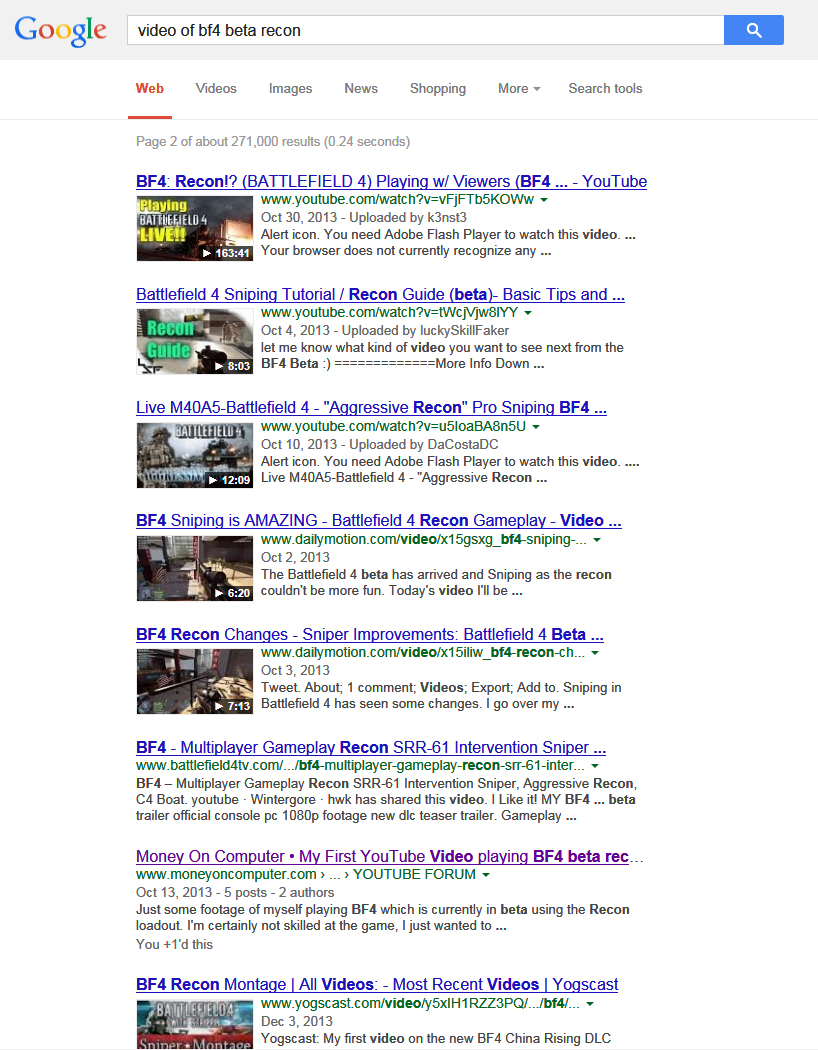Open 'BF4 - Multiplayer Gameplay Recon SRR-61' result

pyautogui.click(x=371, y=747)
